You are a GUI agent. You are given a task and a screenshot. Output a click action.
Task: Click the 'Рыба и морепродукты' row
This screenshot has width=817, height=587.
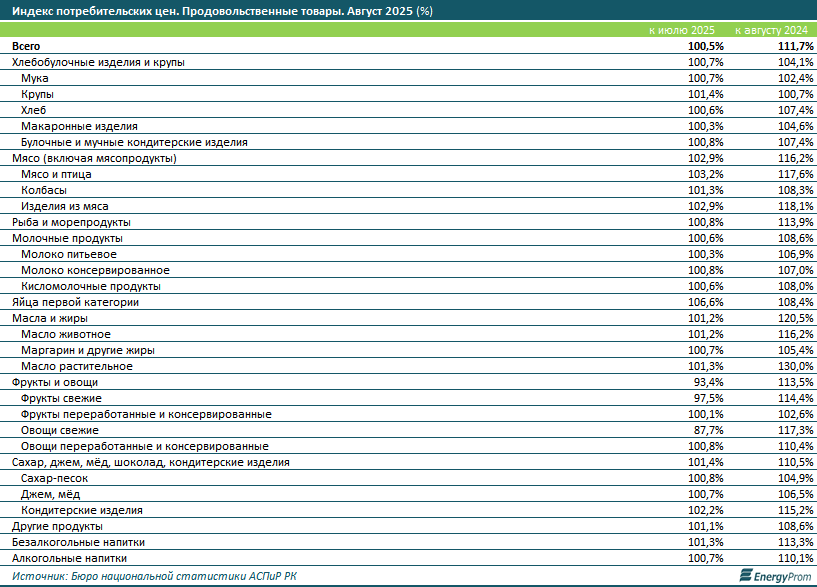[71, 222]
